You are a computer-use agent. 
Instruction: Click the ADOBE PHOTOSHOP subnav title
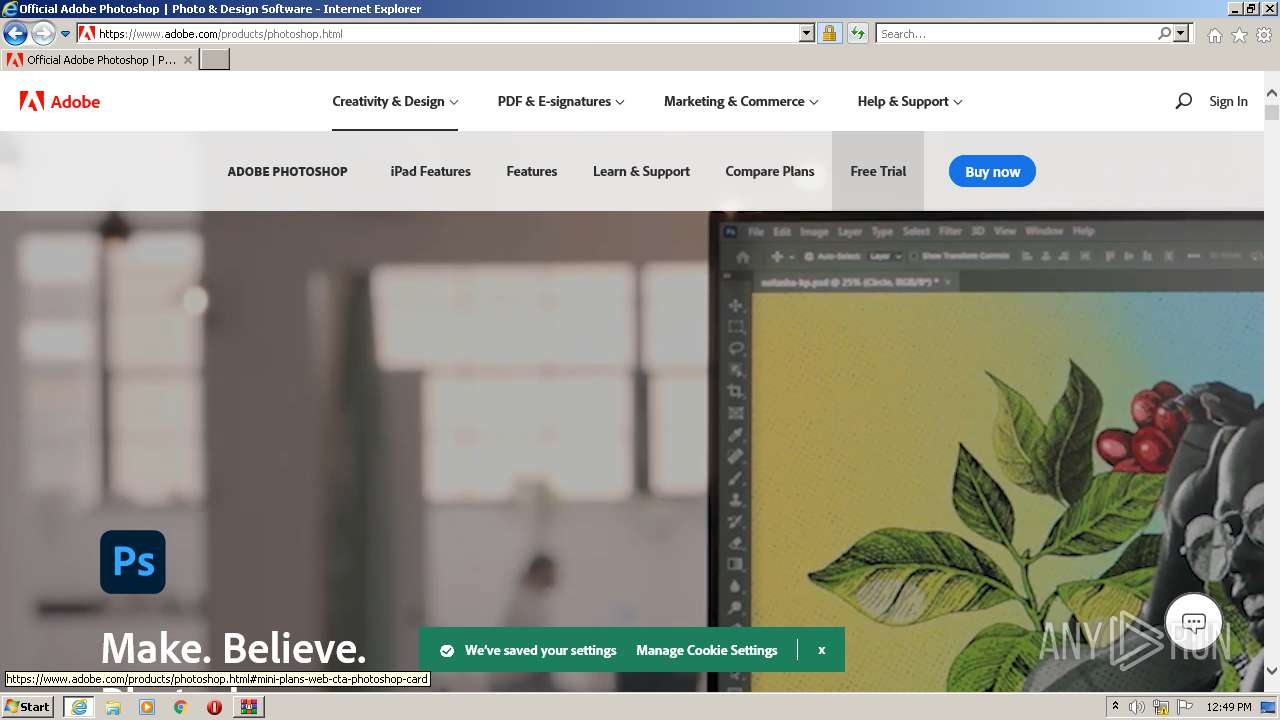tap(287, 171)
